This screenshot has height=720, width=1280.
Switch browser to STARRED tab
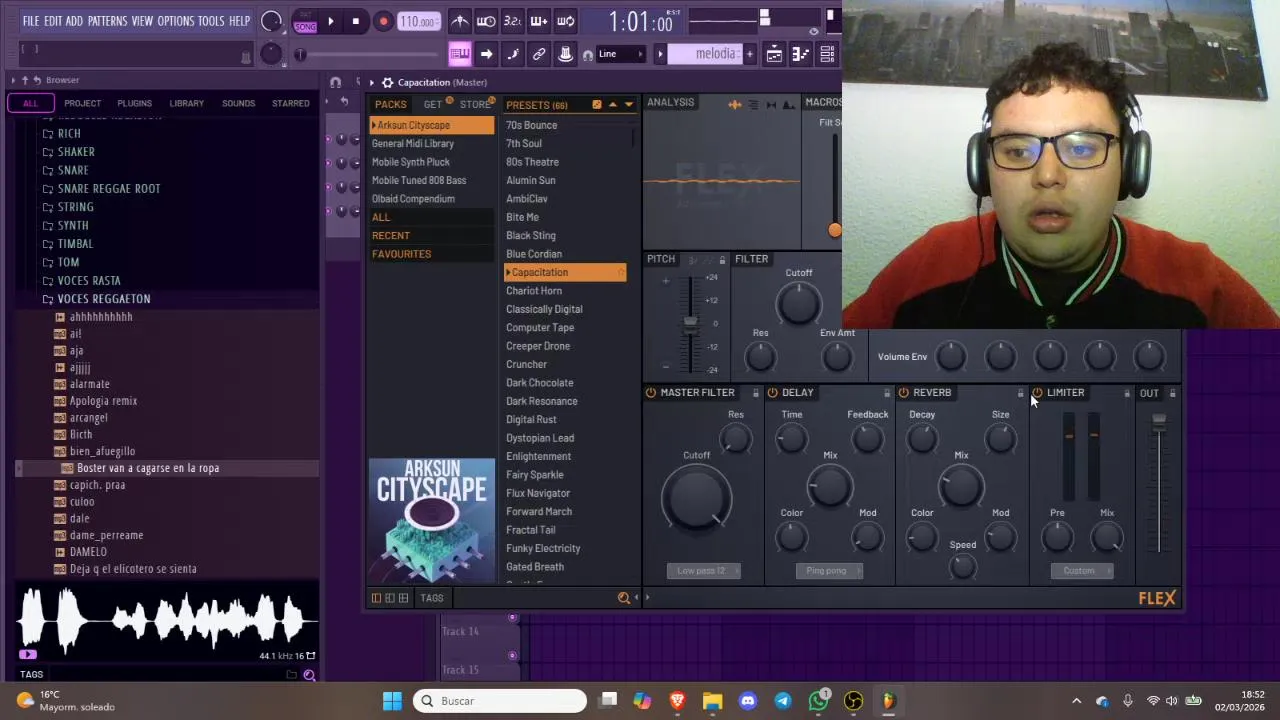tap(291, 103)
